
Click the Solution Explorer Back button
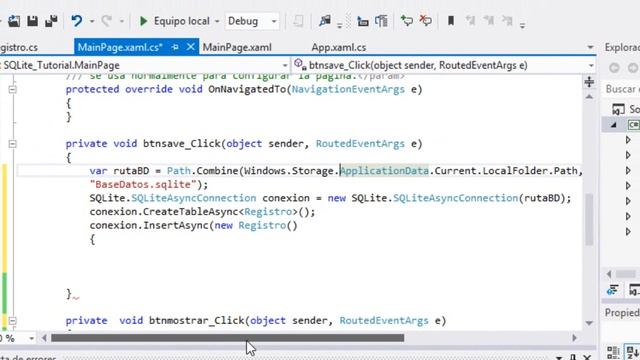click(x=615, y=67)
